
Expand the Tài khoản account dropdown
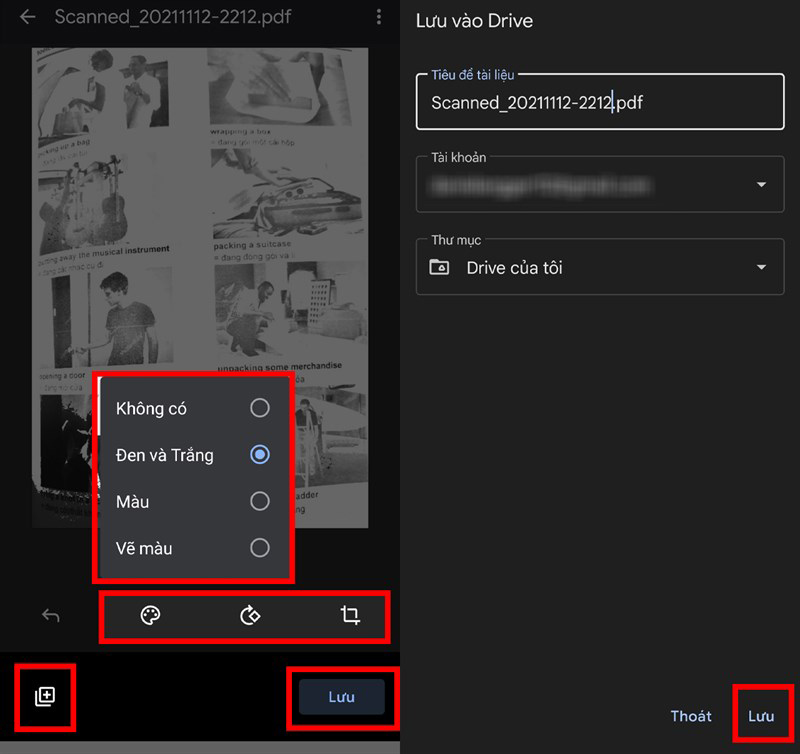point(761,185)
